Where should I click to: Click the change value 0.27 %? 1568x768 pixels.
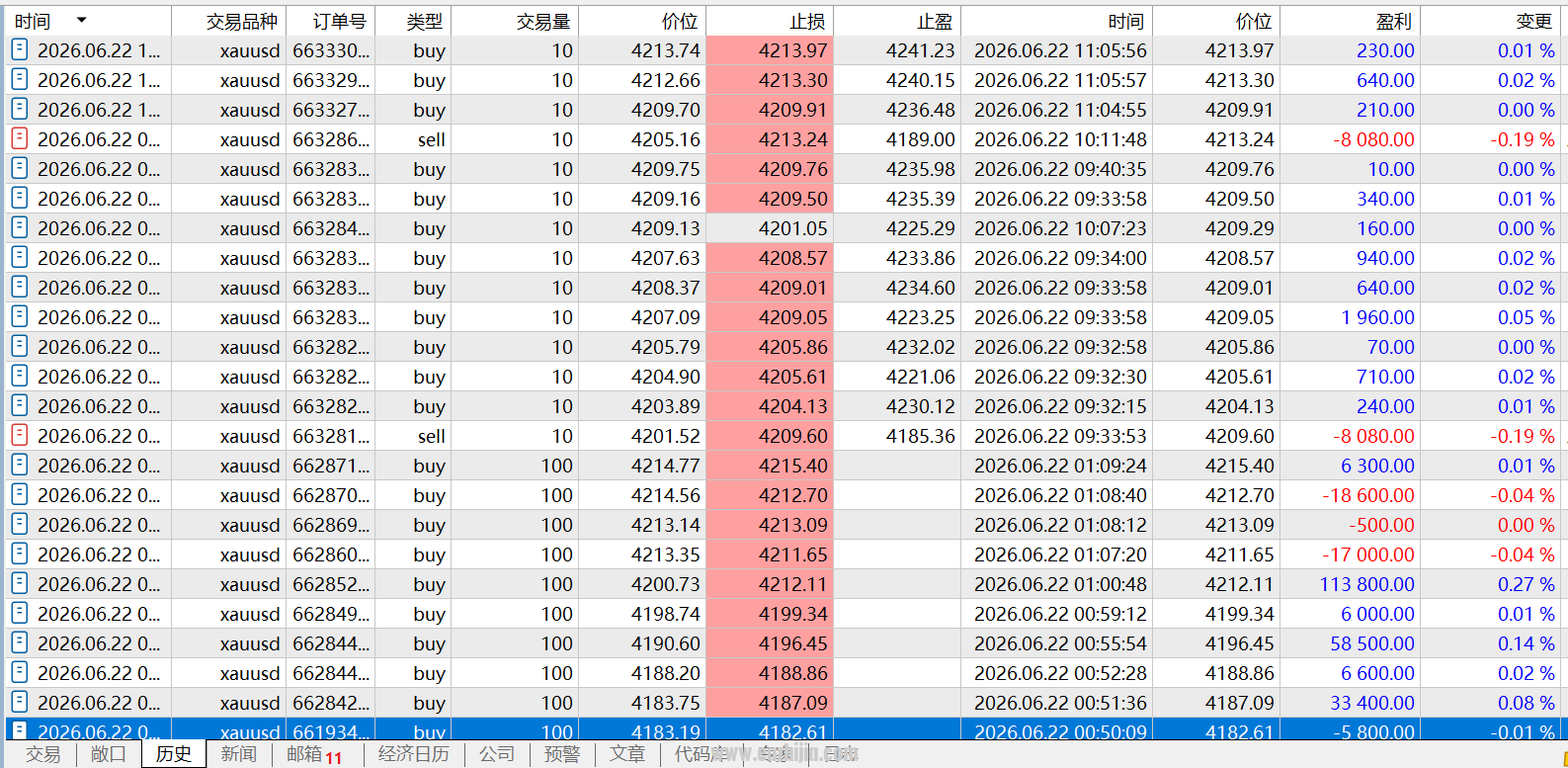click(1526, 584)
